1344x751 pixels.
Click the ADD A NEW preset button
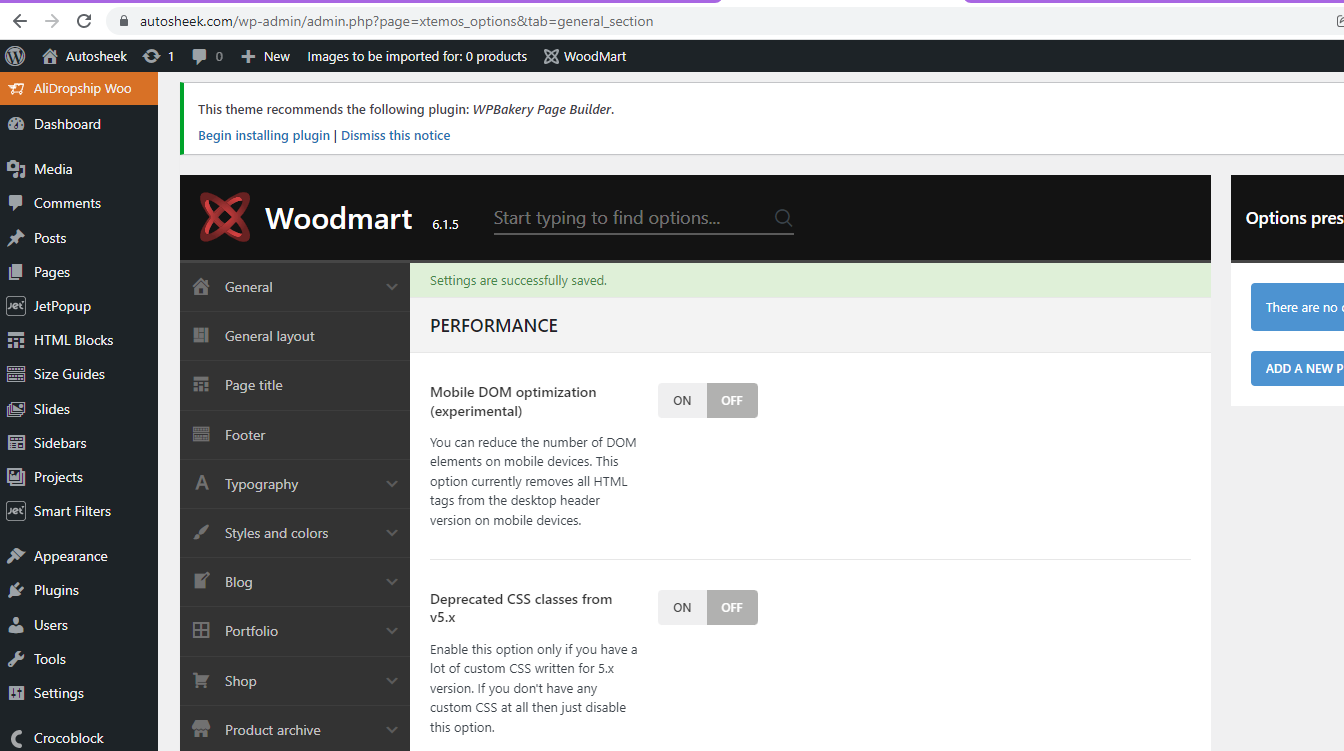(x=1297, y=368)
